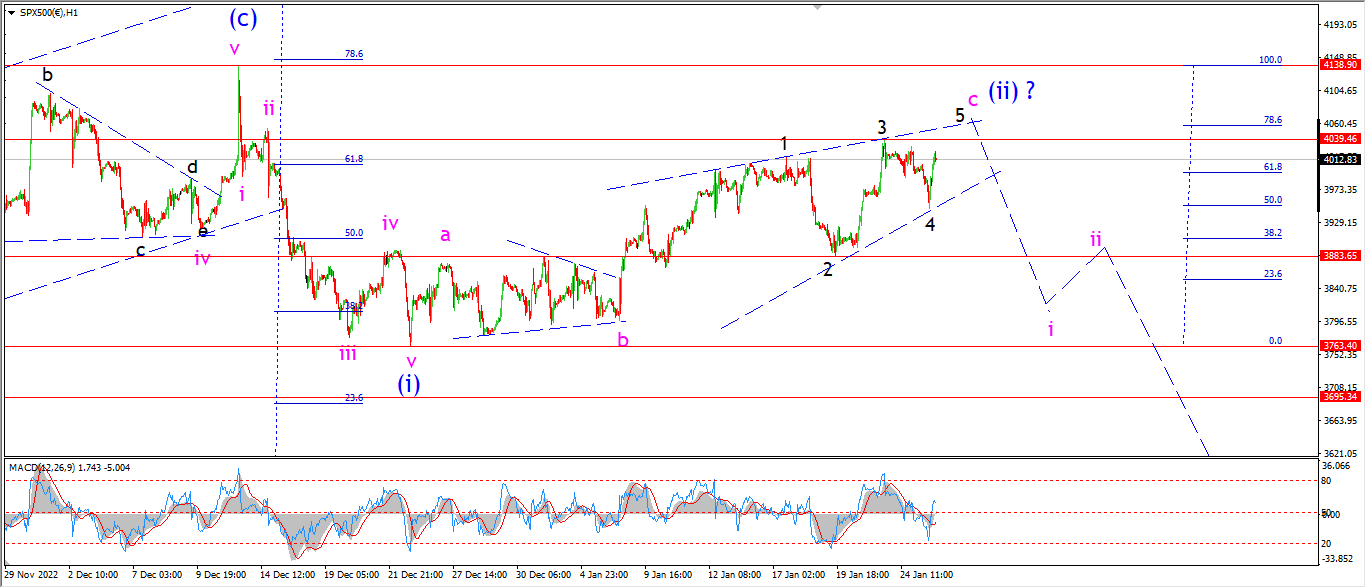The height and width of the screenshot is (588, 1366).
Task: Click the projected pink 'ii' label
Action: tap(1096, 239)
